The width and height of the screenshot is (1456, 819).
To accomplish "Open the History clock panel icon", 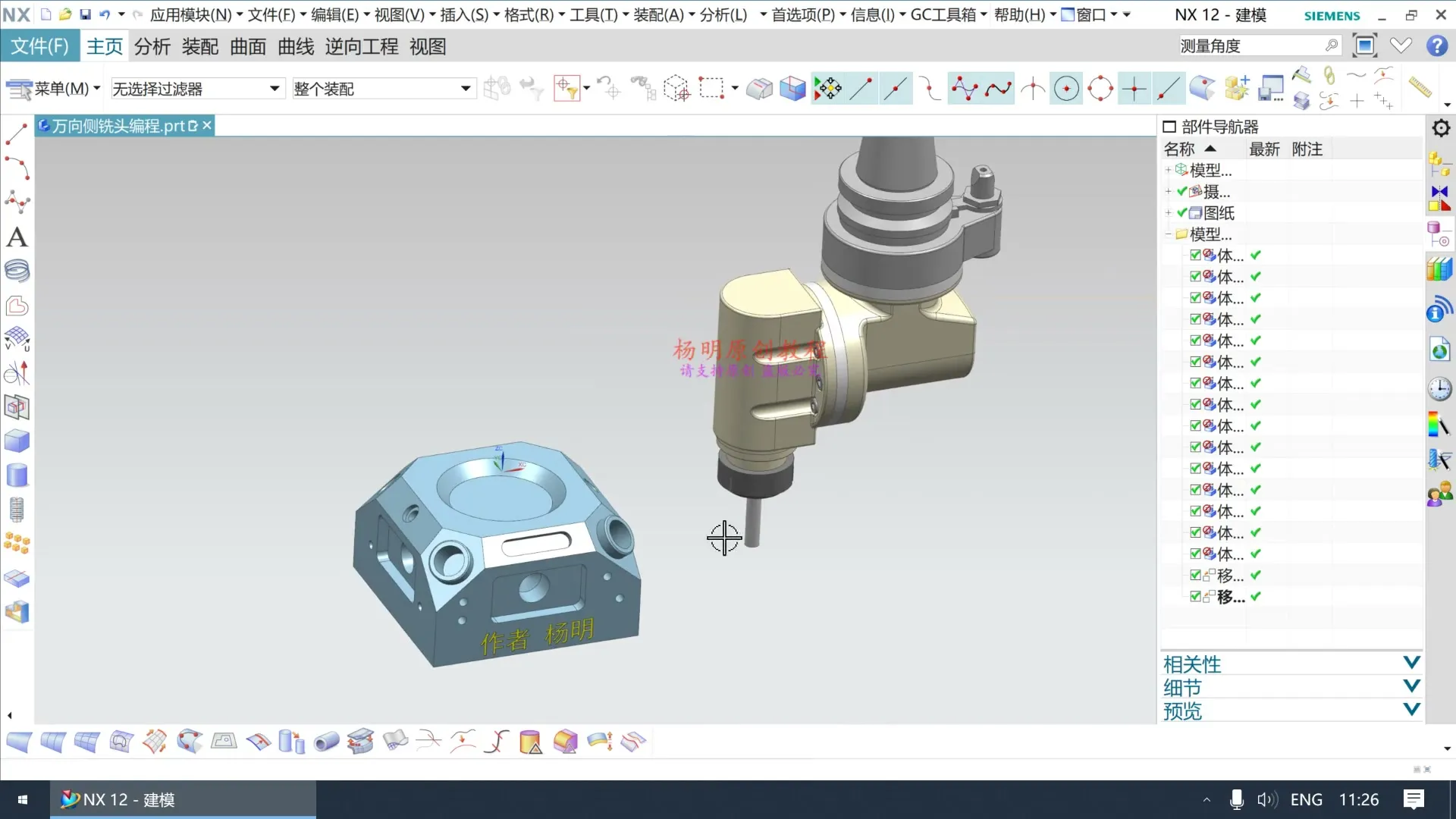I will pos(1439,388).
